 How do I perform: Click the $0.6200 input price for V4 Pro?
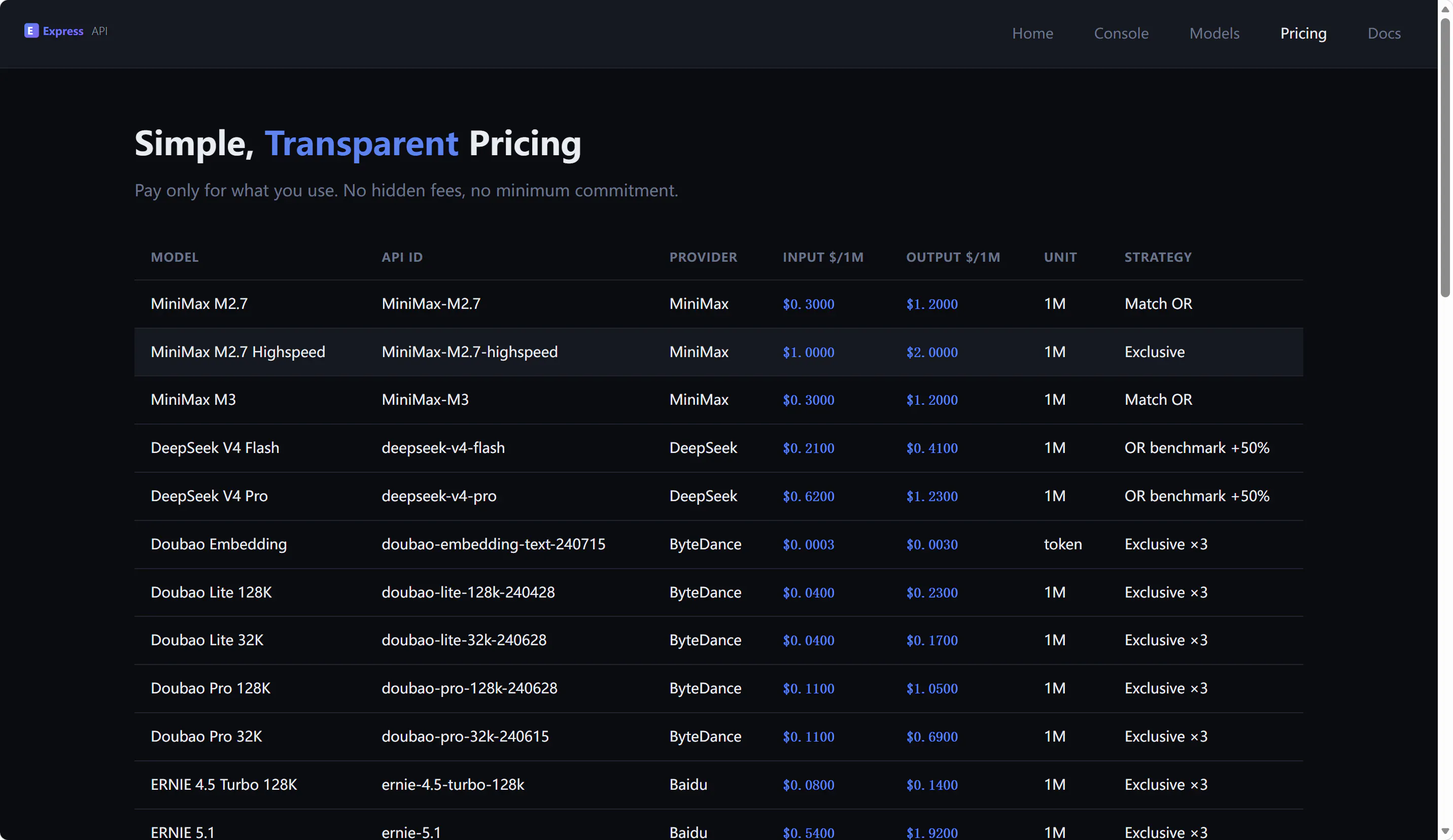808,497
